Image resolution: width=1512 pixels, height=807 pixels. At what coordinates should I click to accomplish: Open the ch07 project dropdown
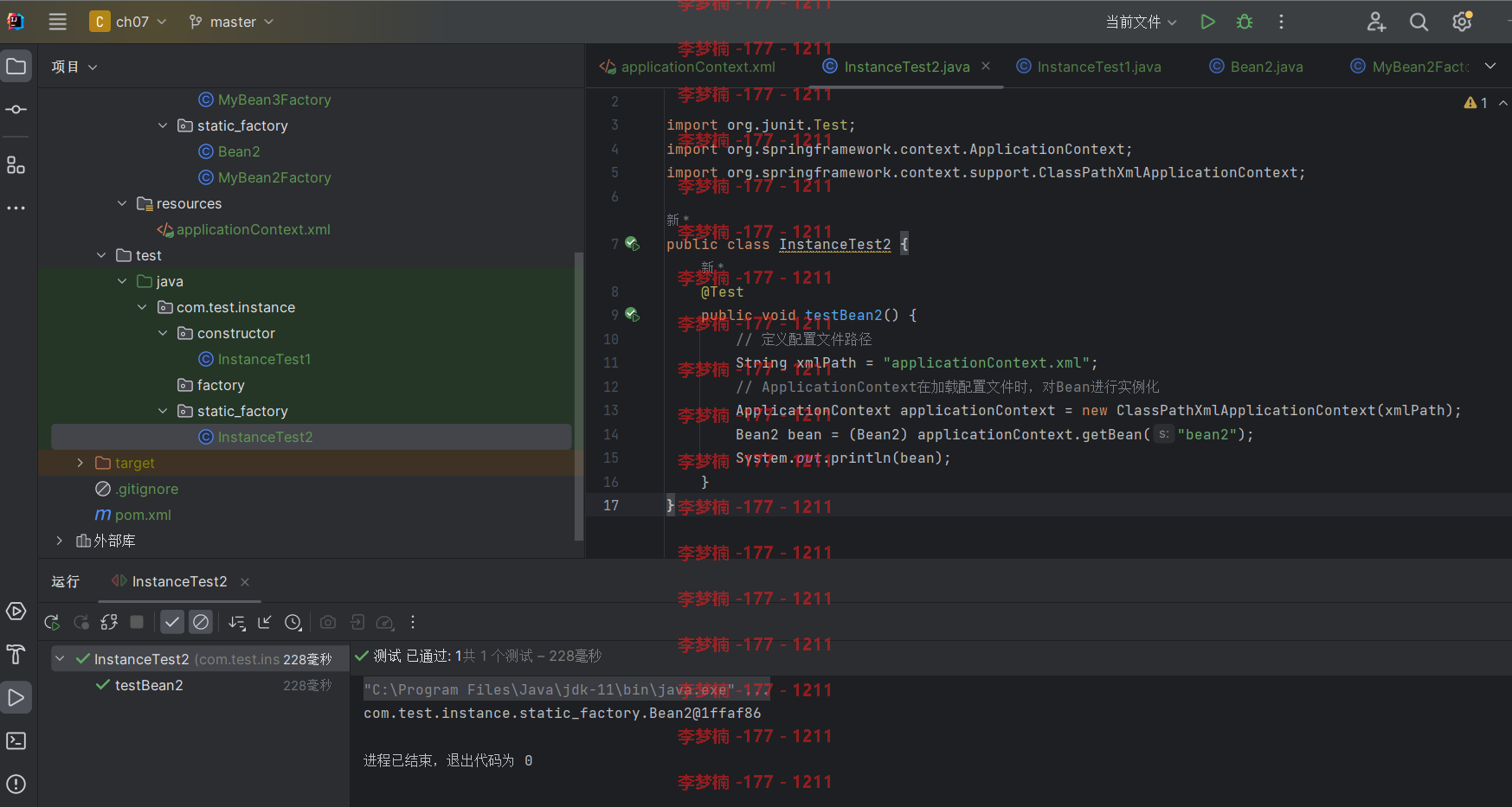coord(128,22)
